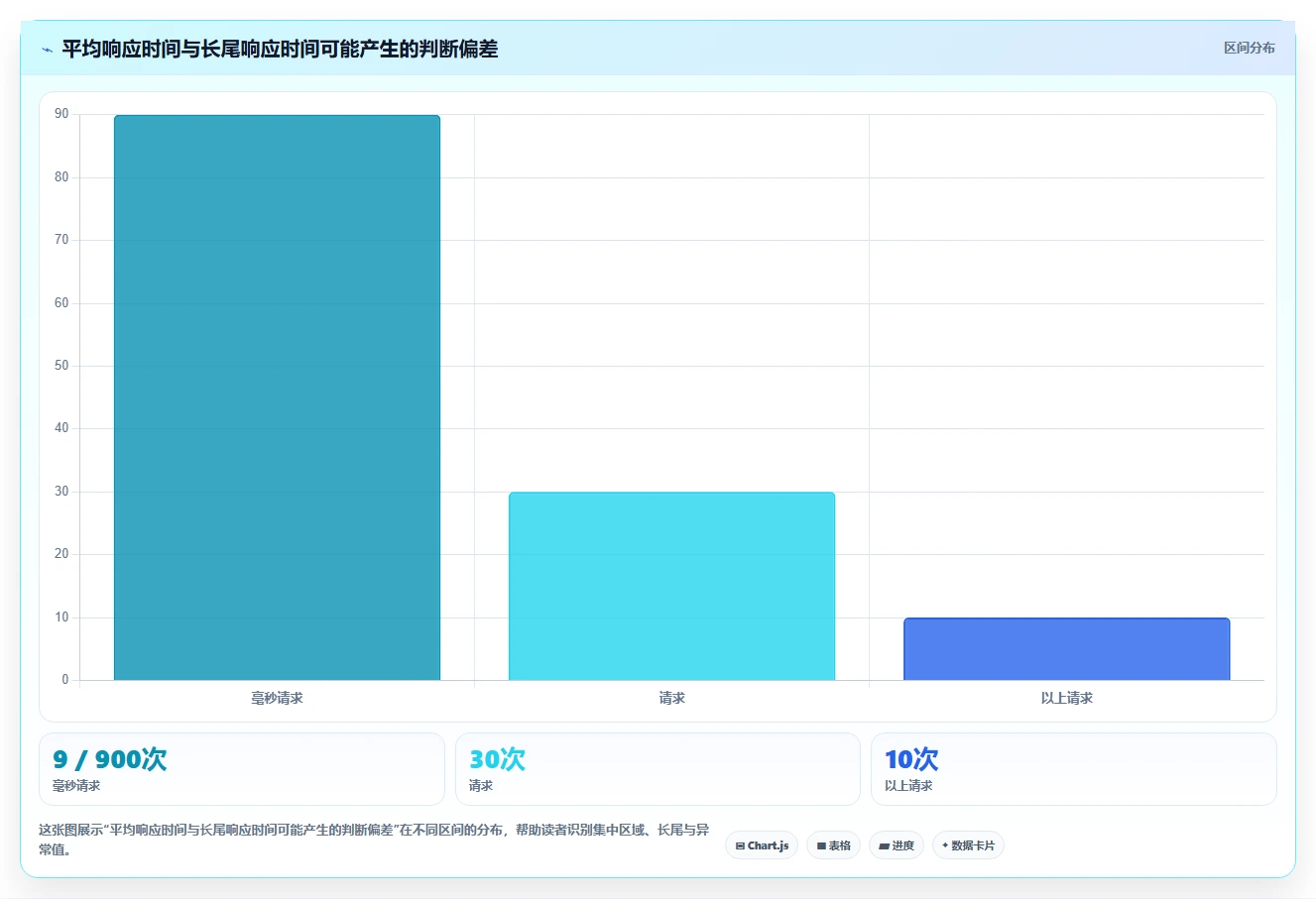
Task: Click the y-axis value 70
Action: 61,240
